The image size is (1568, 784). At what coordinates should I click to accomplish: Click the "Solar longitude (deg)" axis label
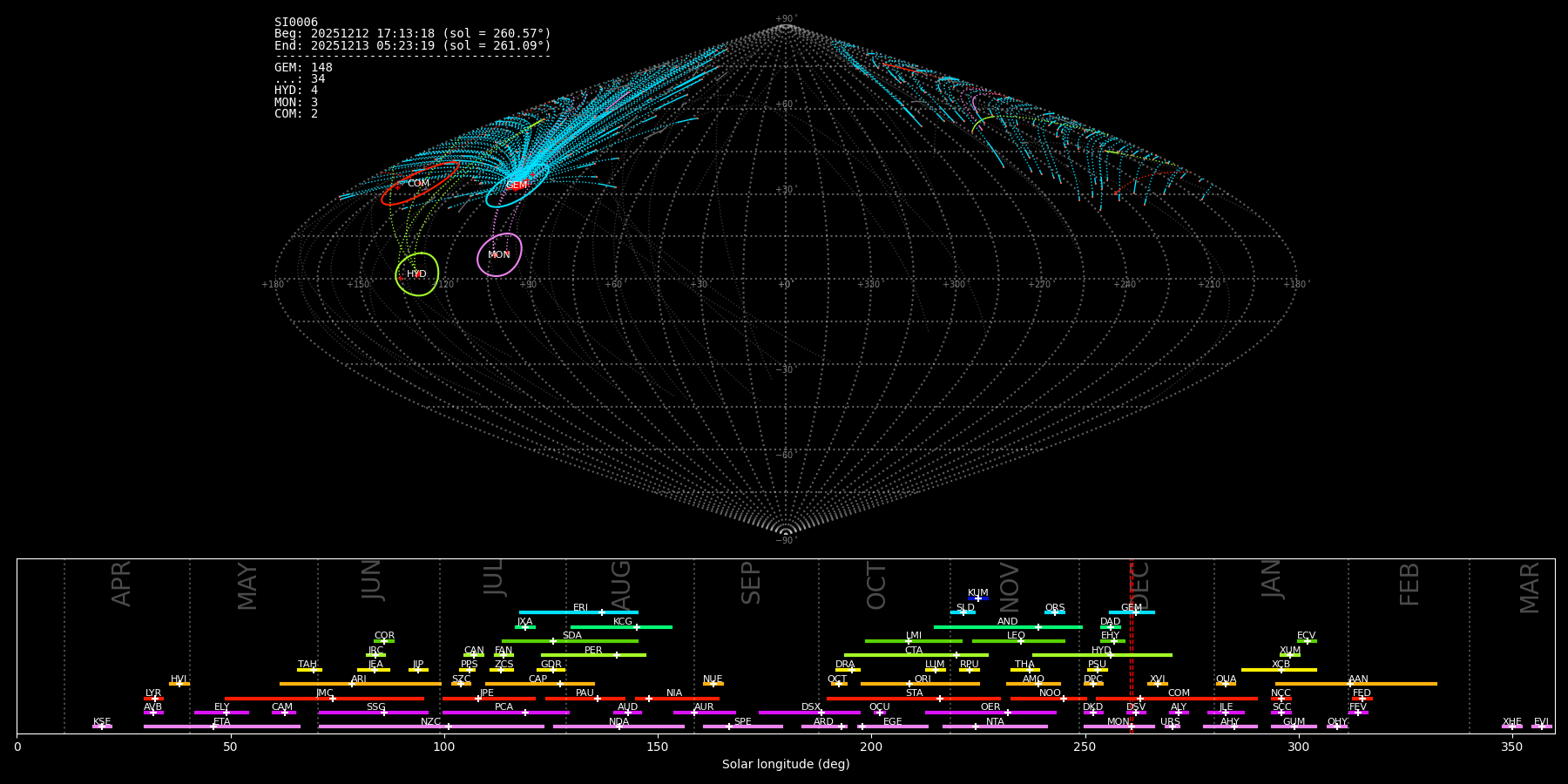coord(786,764)
